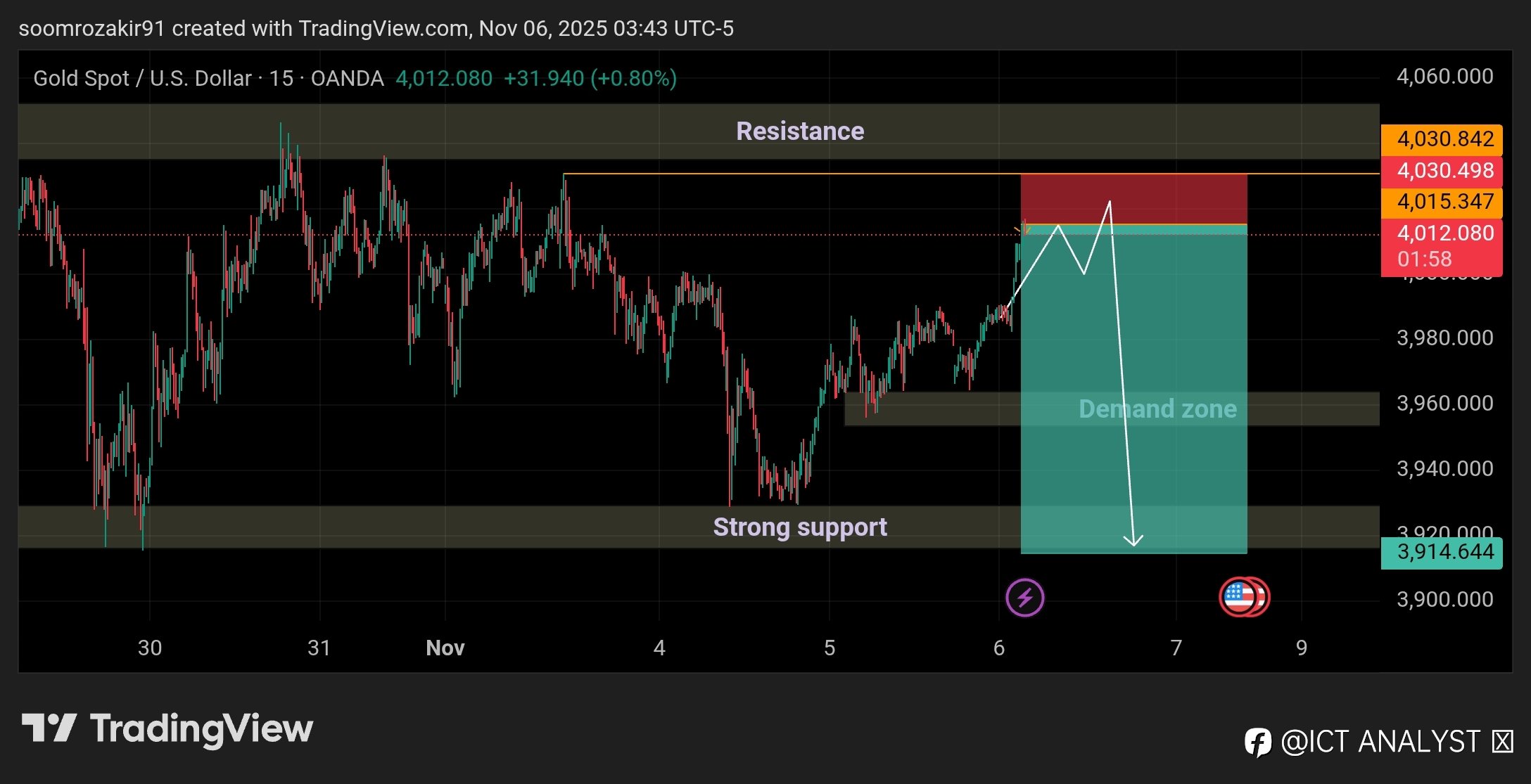This screenshot has width=1531, height=784.
Task: Click the Resistance zone text label
Action: (x=800, y=131)
